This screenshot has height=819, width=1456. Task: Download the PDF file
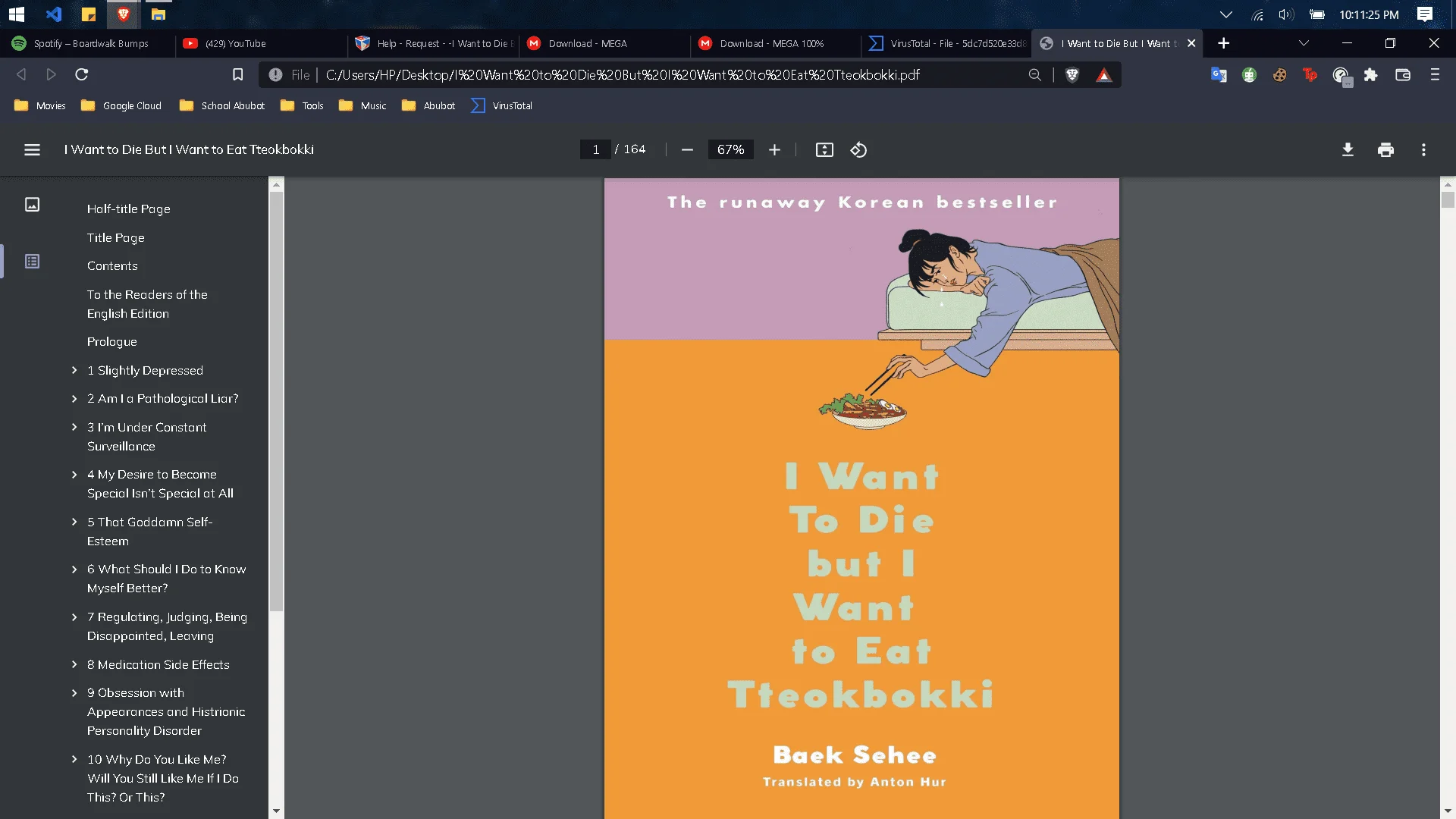tap(1348, 150)
